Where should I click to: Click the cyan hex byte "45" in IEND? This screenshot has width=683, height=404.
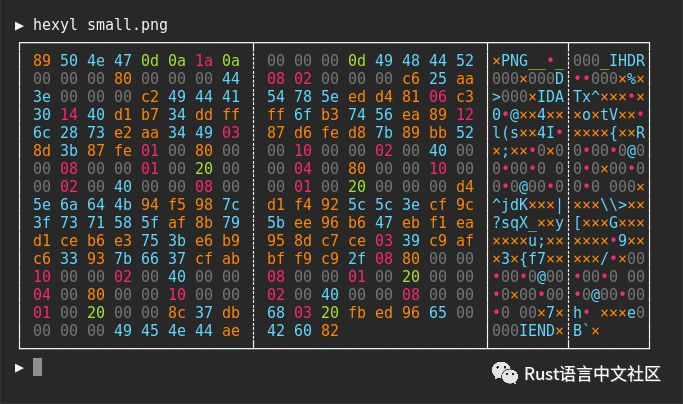tap(150, 330)
